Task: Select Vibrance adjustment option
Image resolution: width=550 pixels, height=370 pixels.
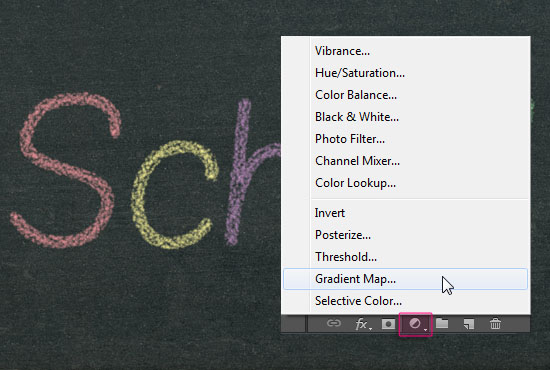Action: tap(405, 51)
